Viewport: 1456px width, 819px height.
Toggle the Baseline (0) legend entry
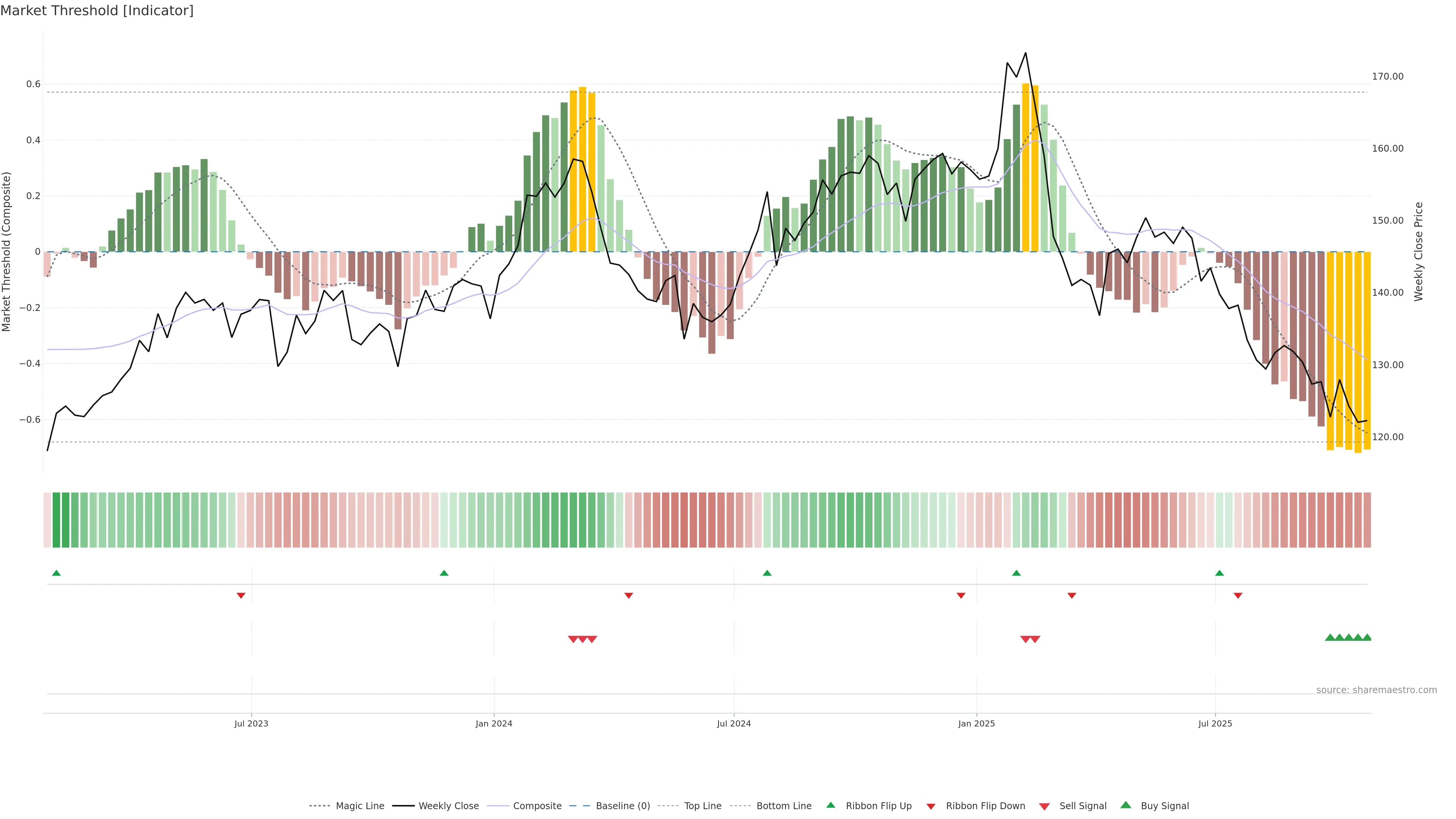(623, 806)
